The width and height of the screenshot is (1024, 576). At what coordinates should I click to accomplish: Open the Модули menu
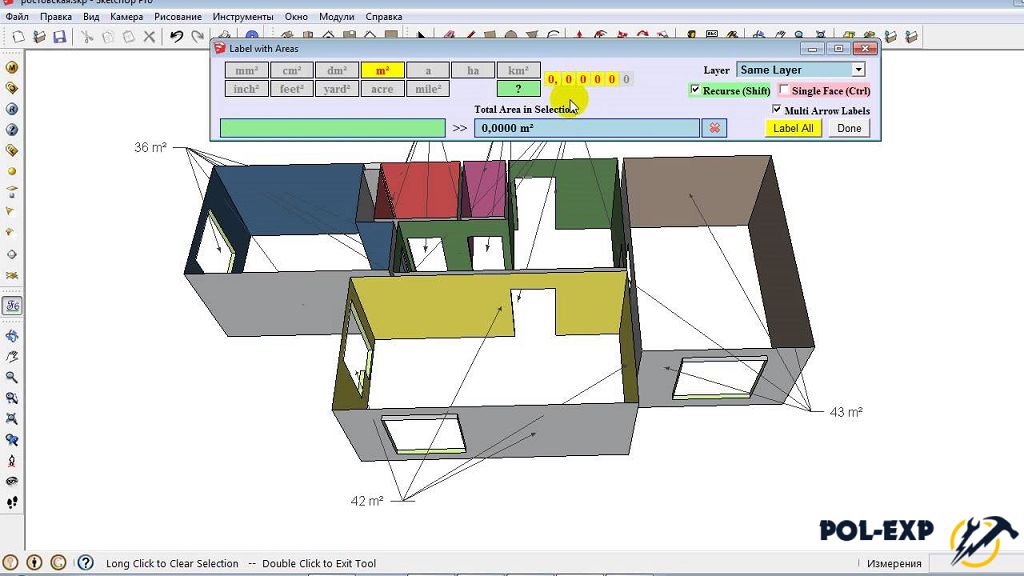pos(336,17)
